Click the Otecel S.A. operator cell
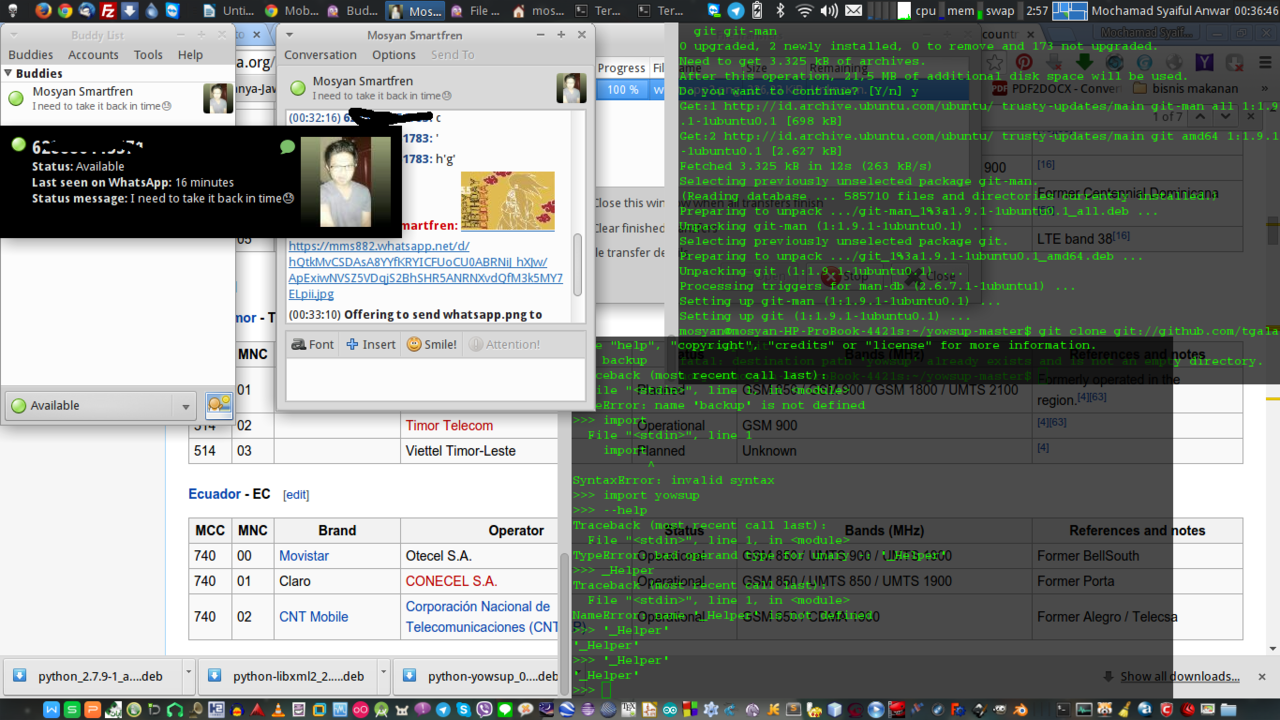Viewport: 1280px width, 720px height. coord(438,555)
